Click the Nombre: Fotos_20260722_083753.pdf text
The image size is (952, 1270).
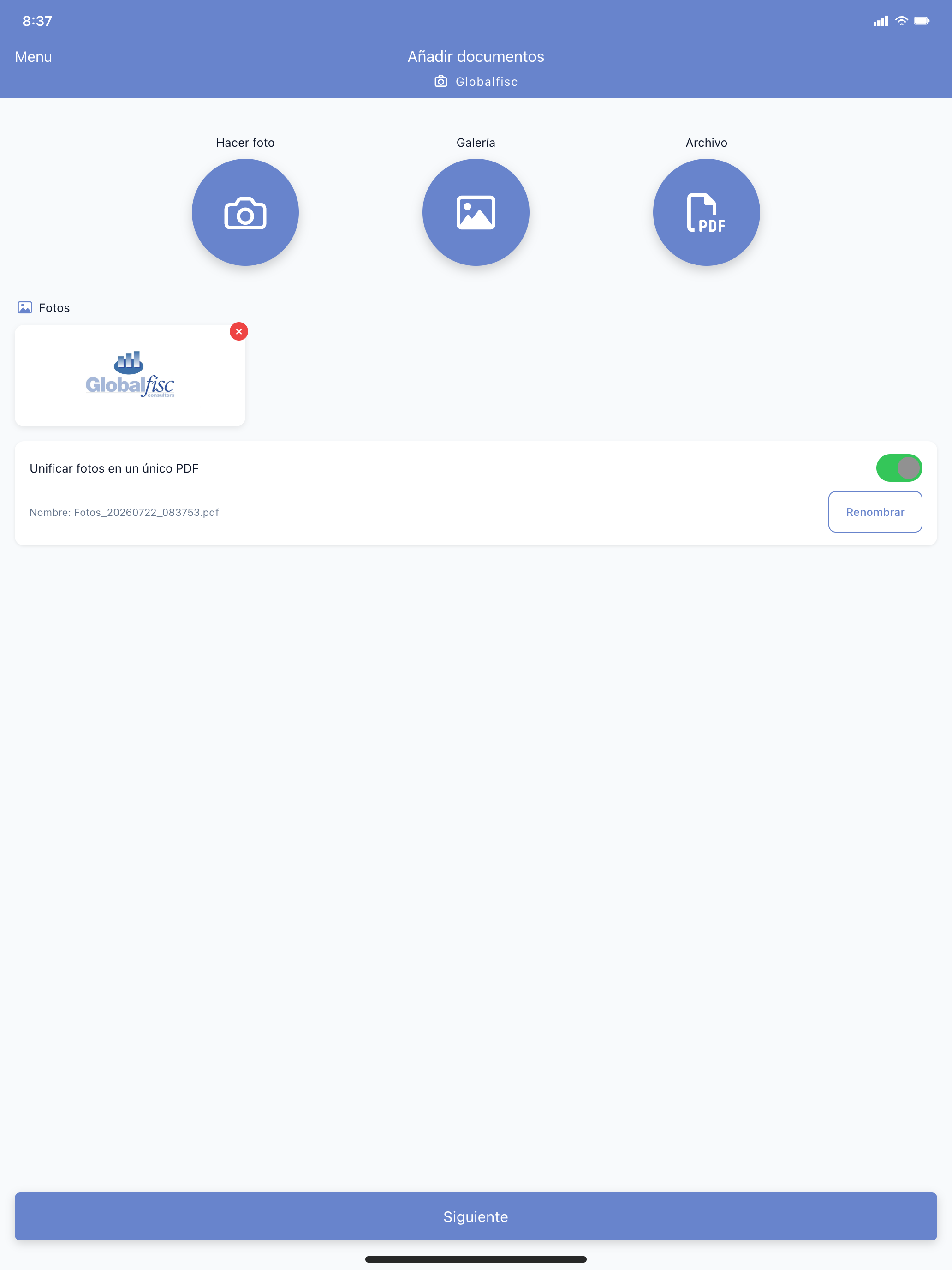pyautogui.click(x=124, y=512)
